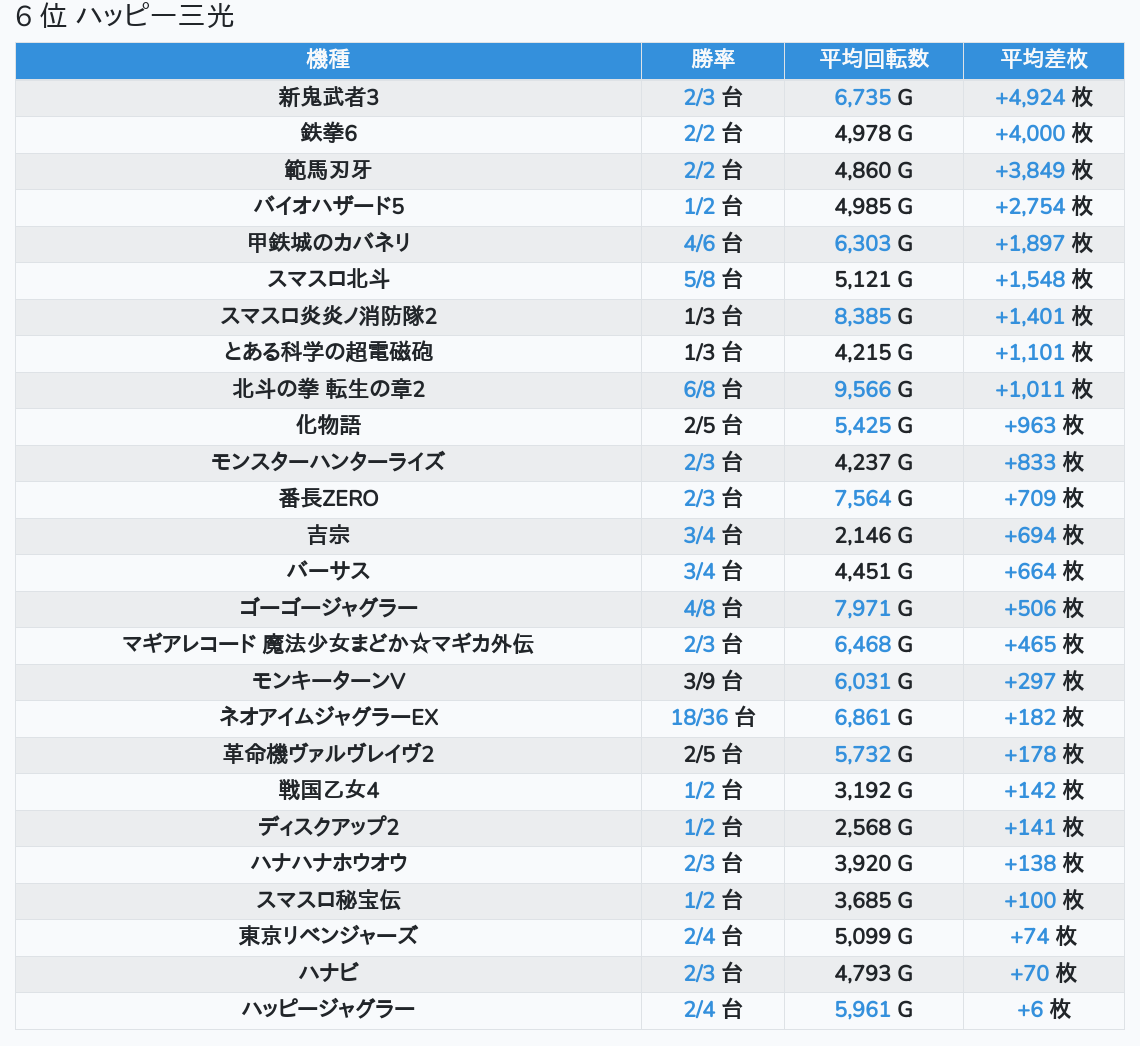The image size is (1140, 1046).
Task: Click the 範馬刃牙 machine entry
Action: pos(328,170)
